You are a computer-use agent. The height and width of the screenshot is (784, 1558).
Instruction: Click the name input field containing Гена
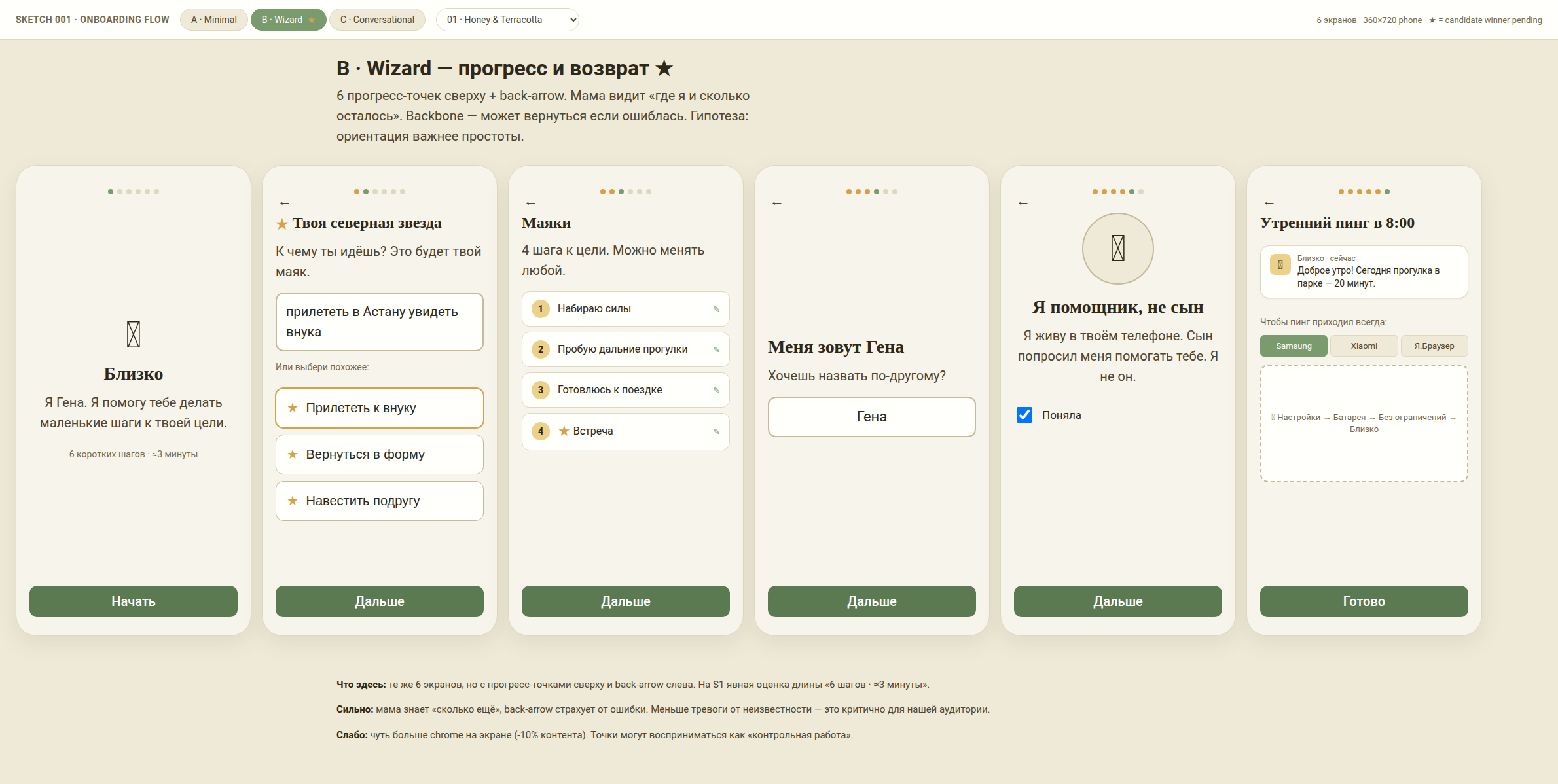(x=872, y=417)
